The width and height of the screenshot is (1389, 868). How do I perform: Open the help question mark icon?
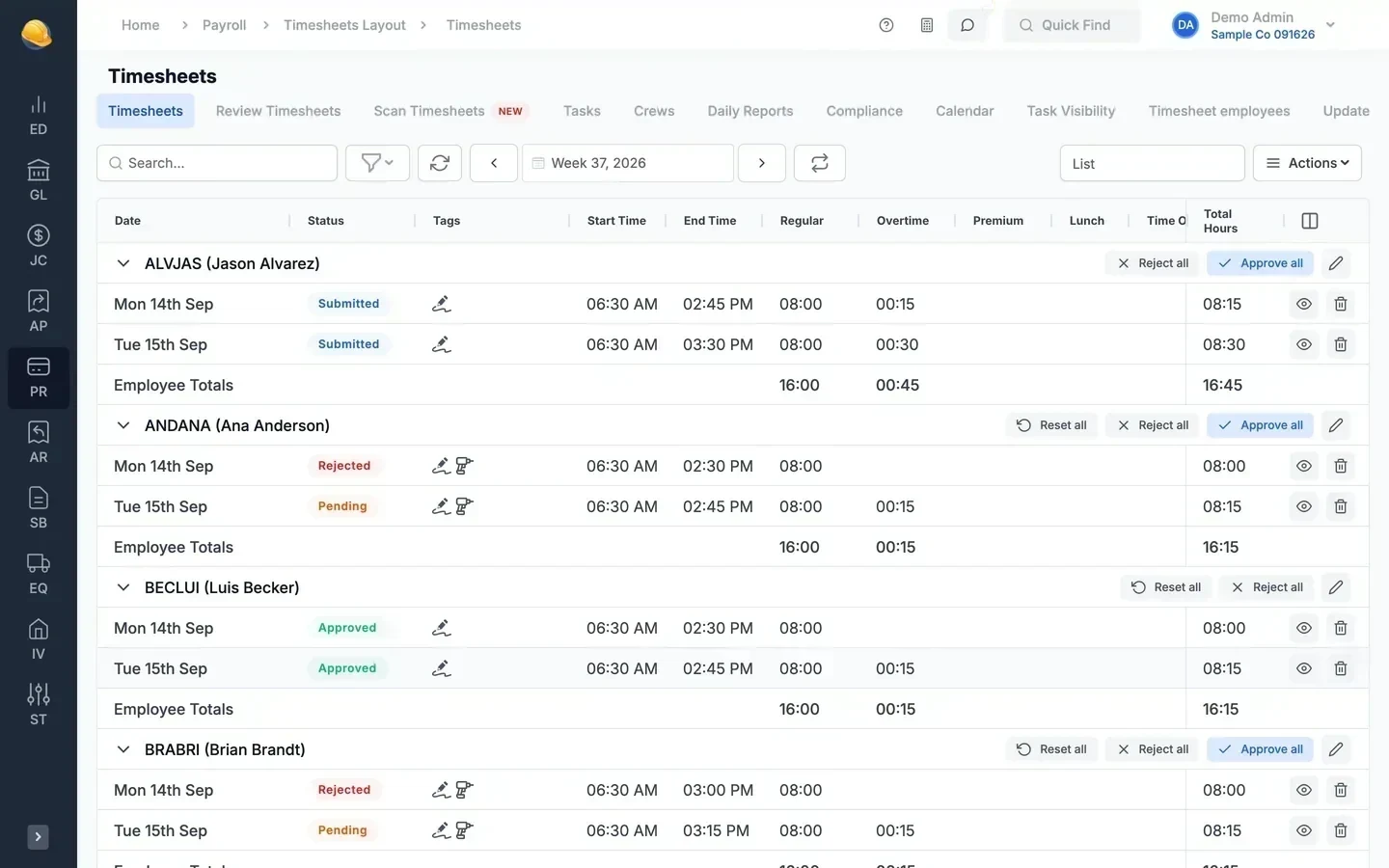coord(886,25)
